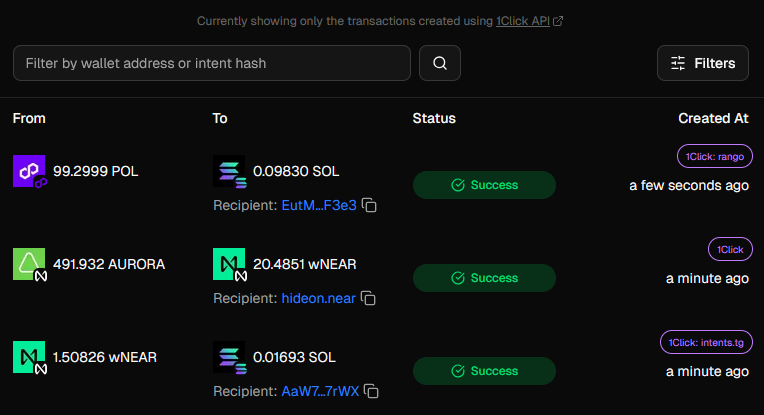This screenshot has height=415, width=764.
Task: Open recipient EutM...F3e3 link
Action: click(x=319, y=206)
